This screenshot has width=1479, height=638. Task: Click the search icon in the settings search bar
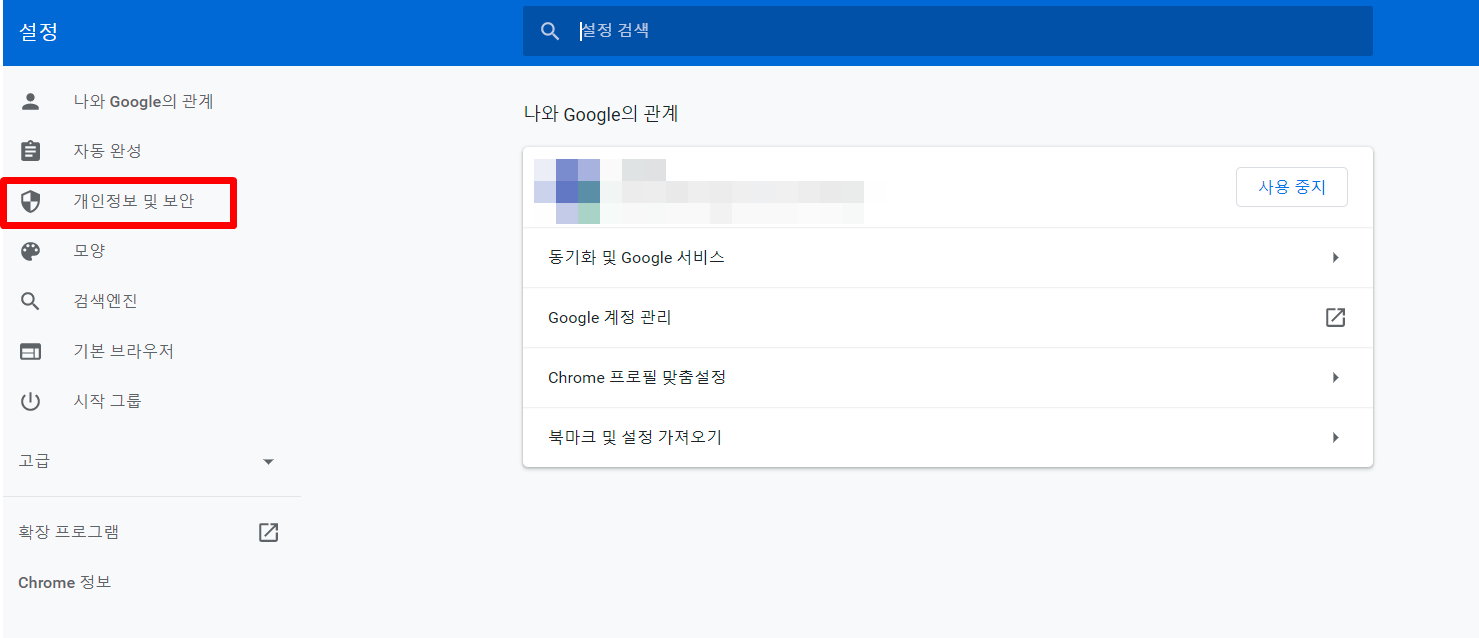tap(550, 31)
